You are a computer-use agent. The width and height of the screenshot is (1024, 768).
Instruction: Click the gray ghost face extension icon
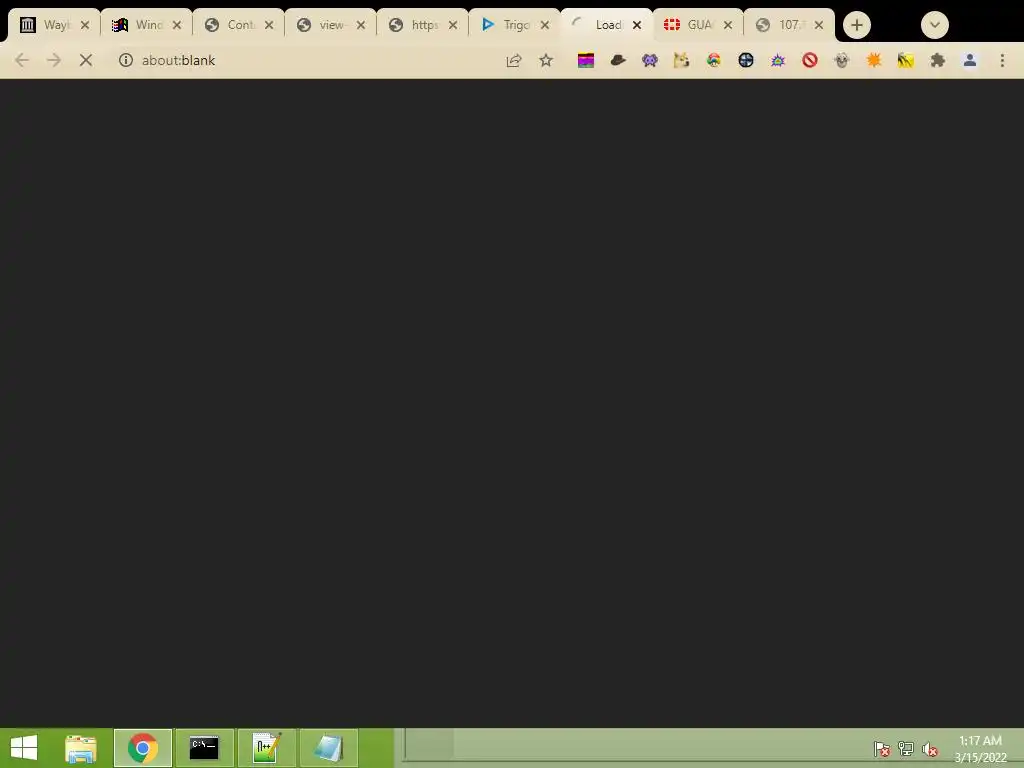pyautogui.click(x=842, y=60)
